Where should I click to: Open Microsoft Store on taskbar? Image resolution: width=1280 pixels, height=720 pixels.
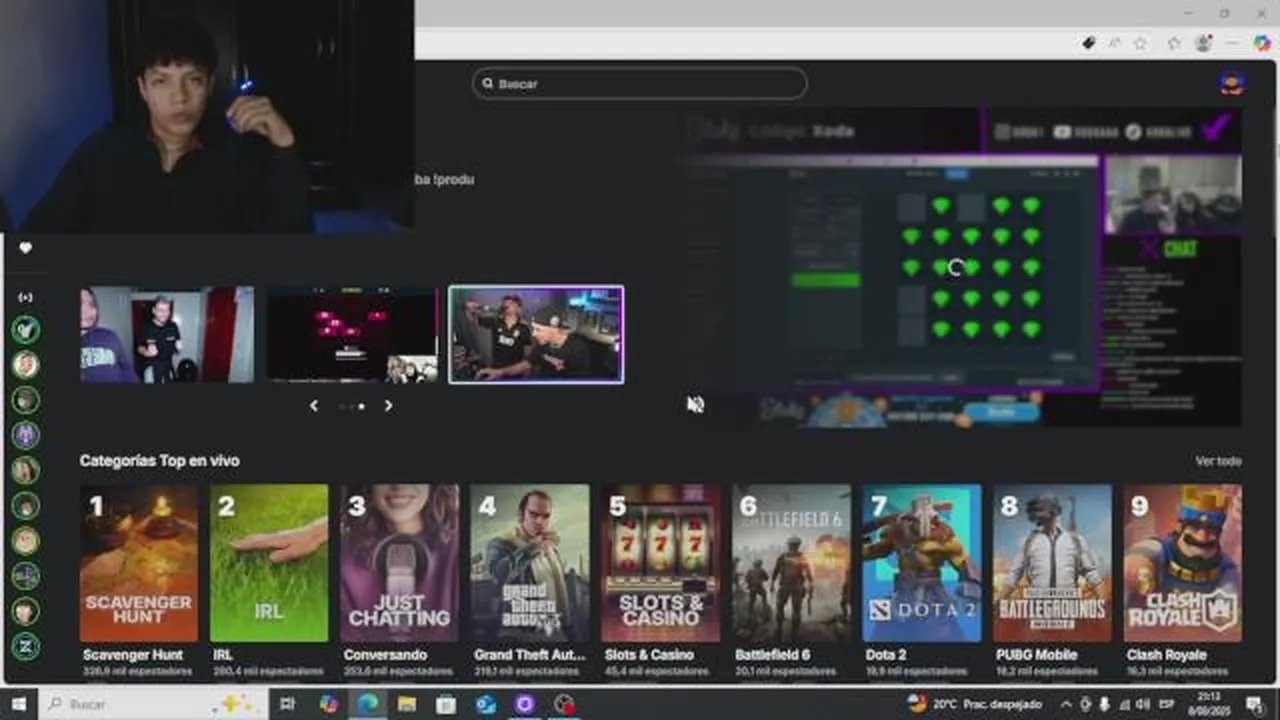[446, 704]
